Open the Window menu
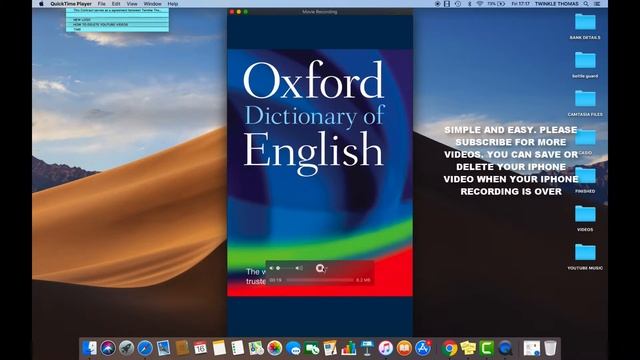Screen dimensions: 640x360 152,4
